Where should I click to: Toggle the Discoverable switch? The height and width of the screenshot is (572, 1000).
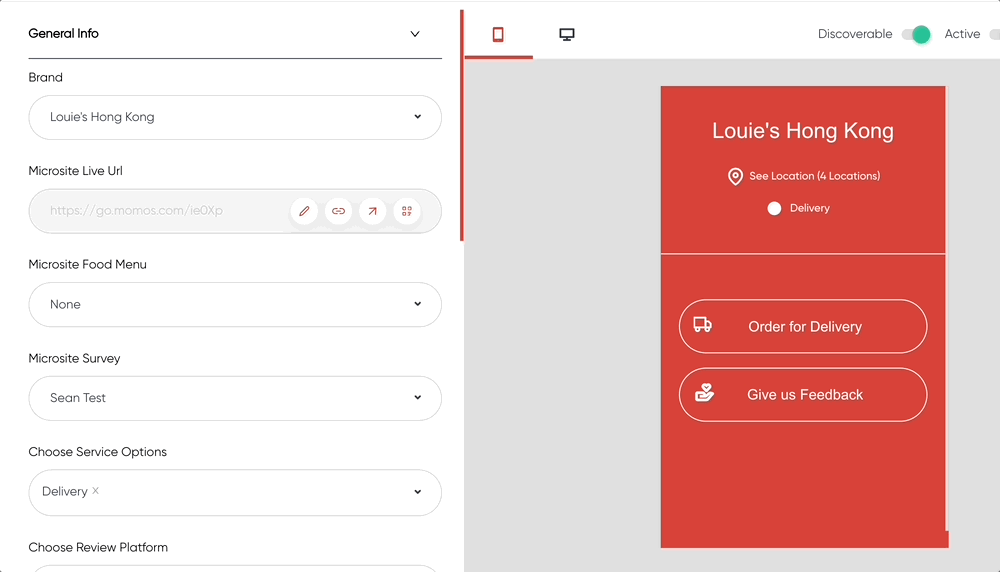coord(916,34)
